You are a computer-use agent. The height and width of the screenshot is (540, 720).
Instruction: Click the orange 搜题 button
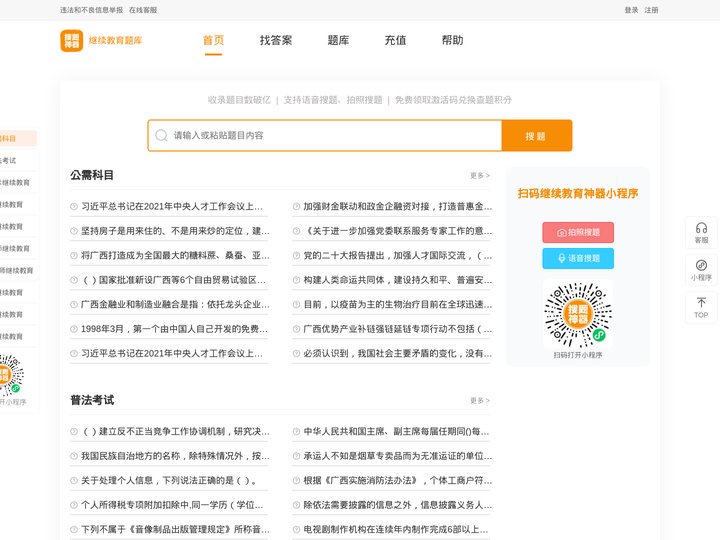tap(537, 135)
